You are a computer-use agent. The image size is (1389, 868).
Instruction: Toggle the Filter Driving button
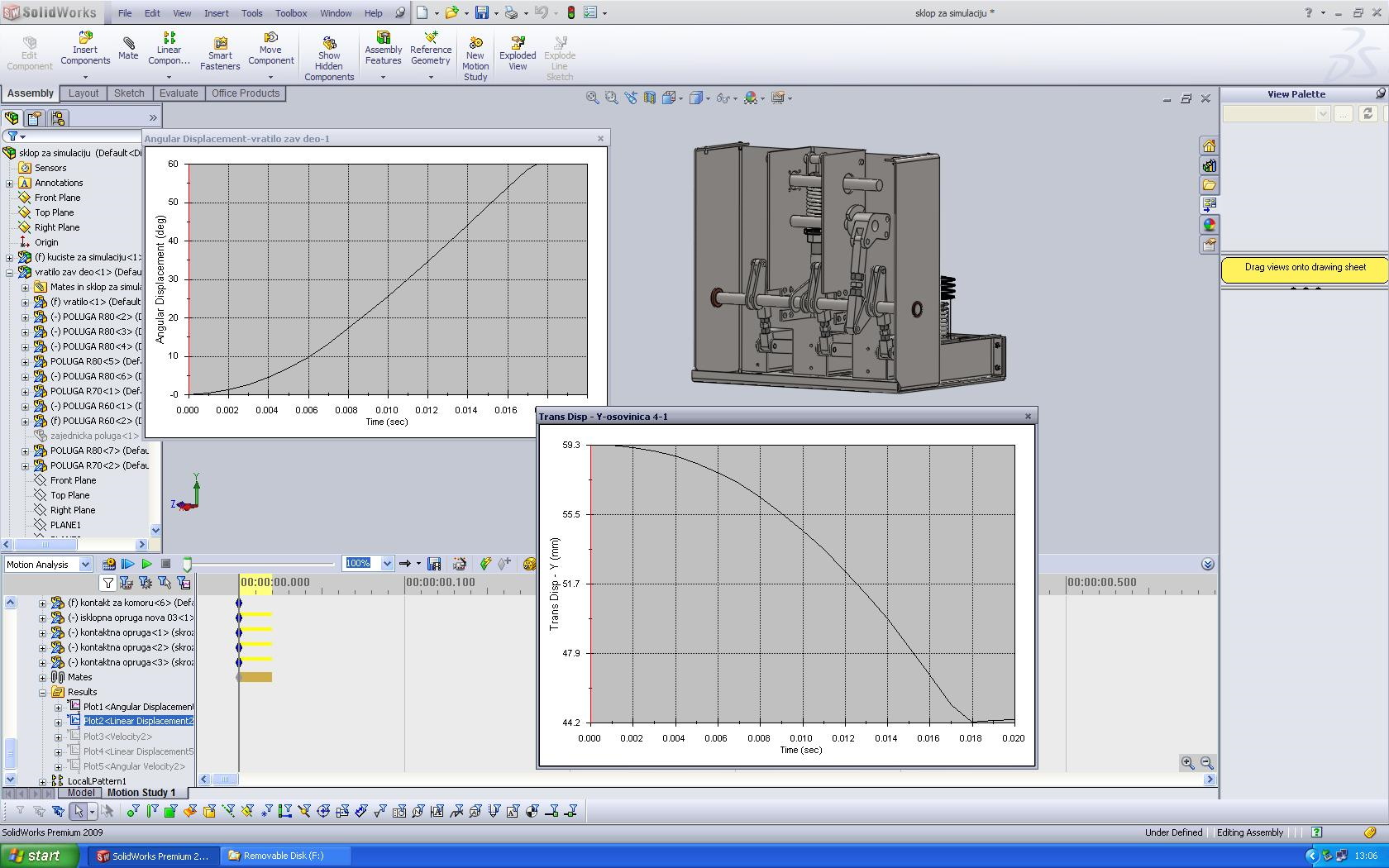coord(146,583)
